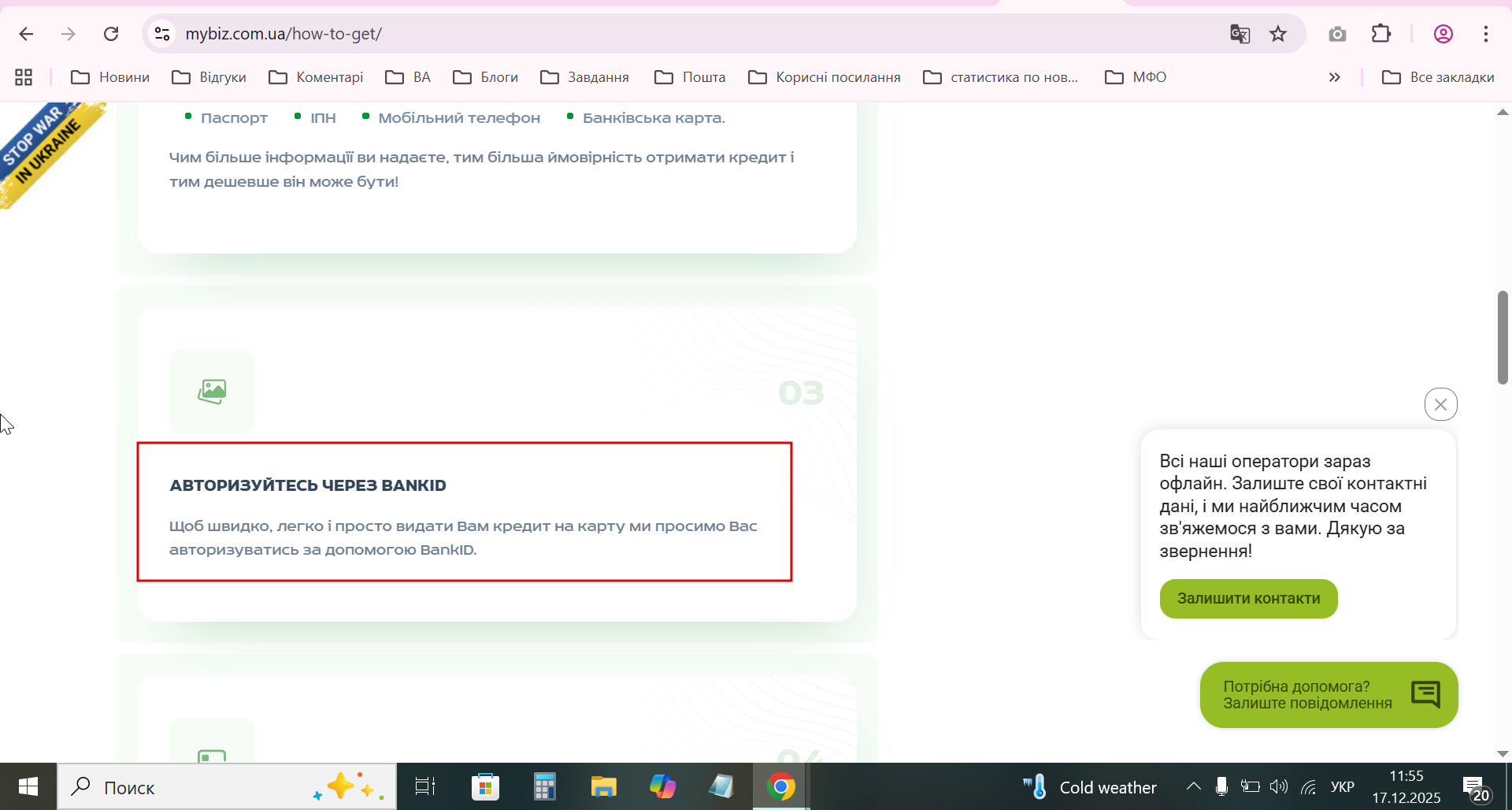Open the Новини bookmark folder
The image size is (1512, 810).
click(x=110, y=77)
